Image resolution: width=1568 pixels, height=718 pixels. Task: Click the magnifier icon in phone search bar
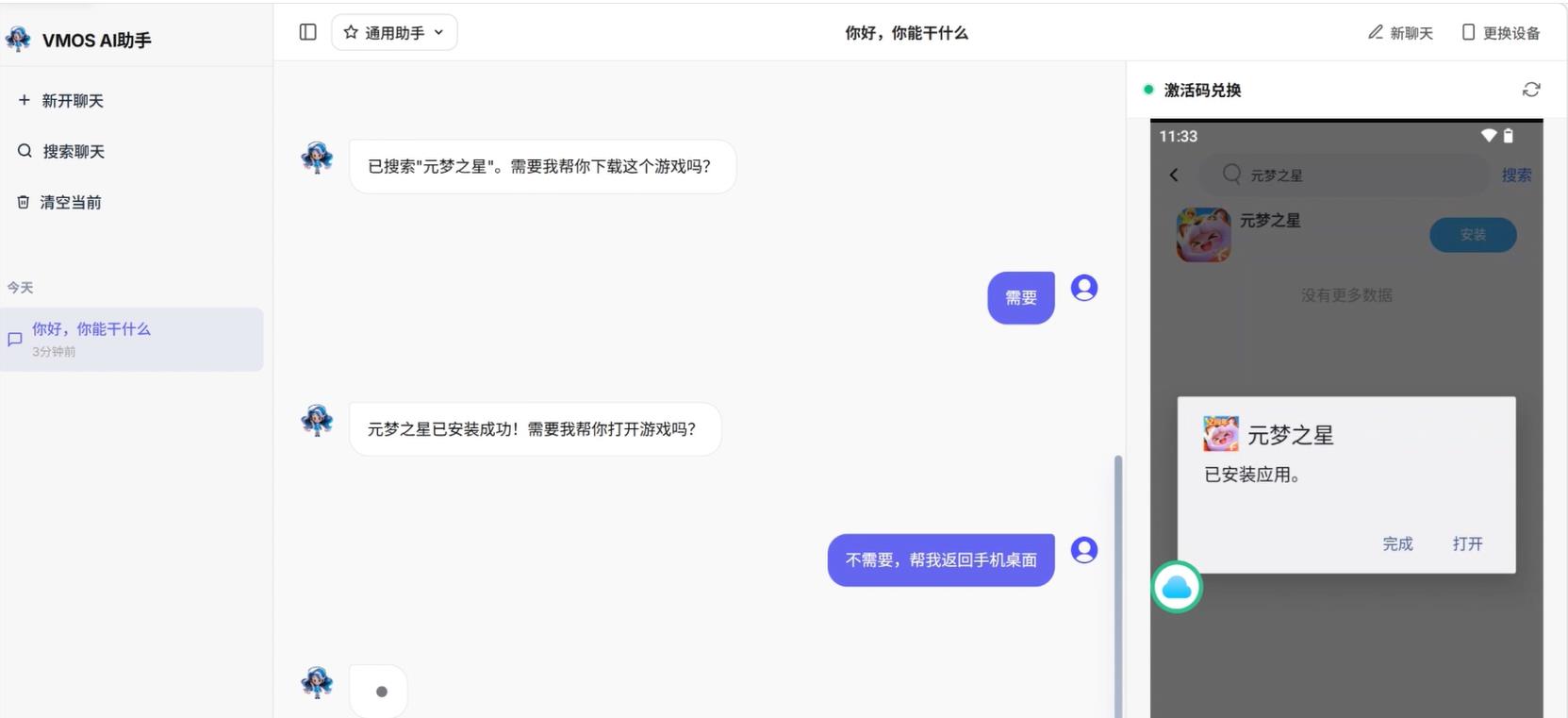coord(1231,174)
